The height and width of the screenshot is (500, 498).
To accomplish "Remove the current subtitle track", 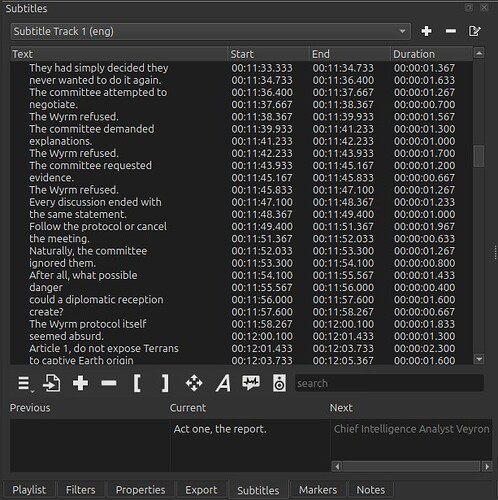I will 451,31.
